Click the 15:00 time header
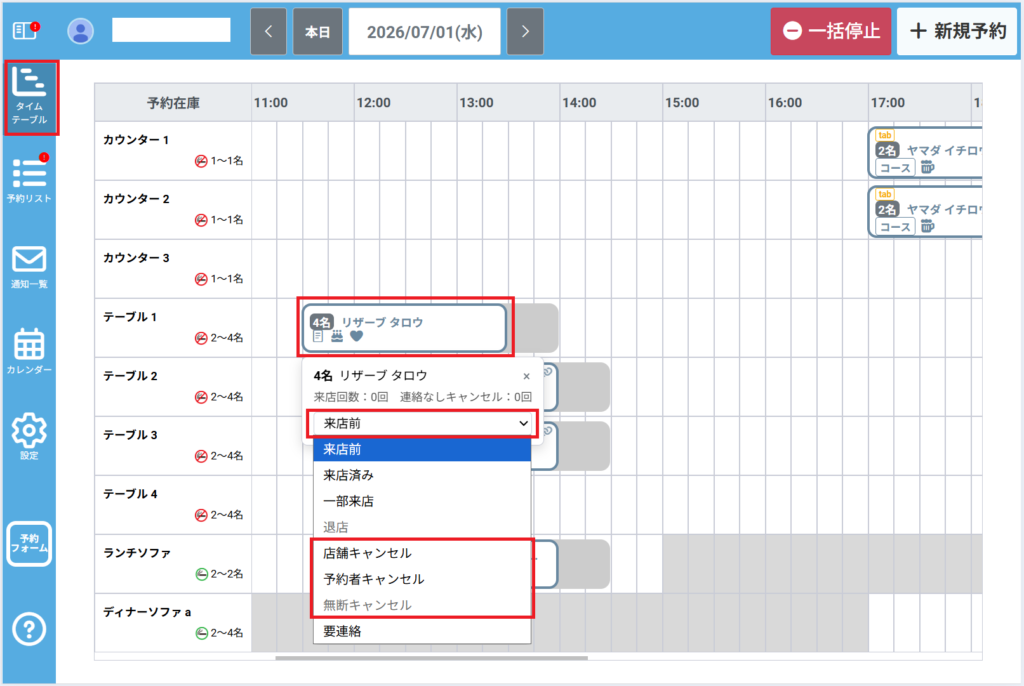The image size is (1024, 686). click(x=682, y=103)
